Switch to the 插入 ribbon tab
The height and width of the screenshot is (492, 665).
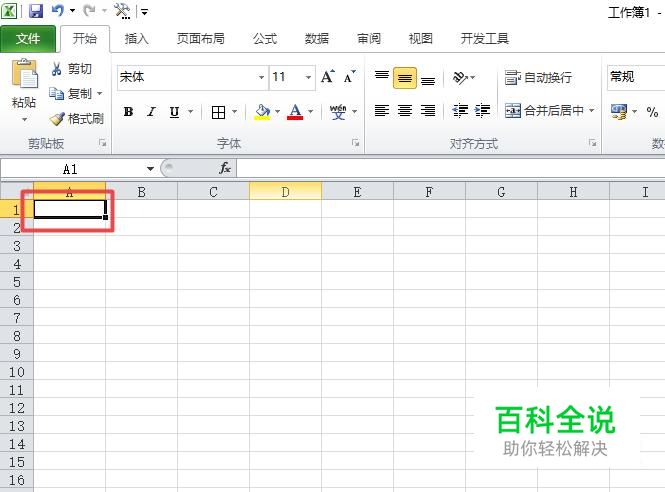[136, 39]
